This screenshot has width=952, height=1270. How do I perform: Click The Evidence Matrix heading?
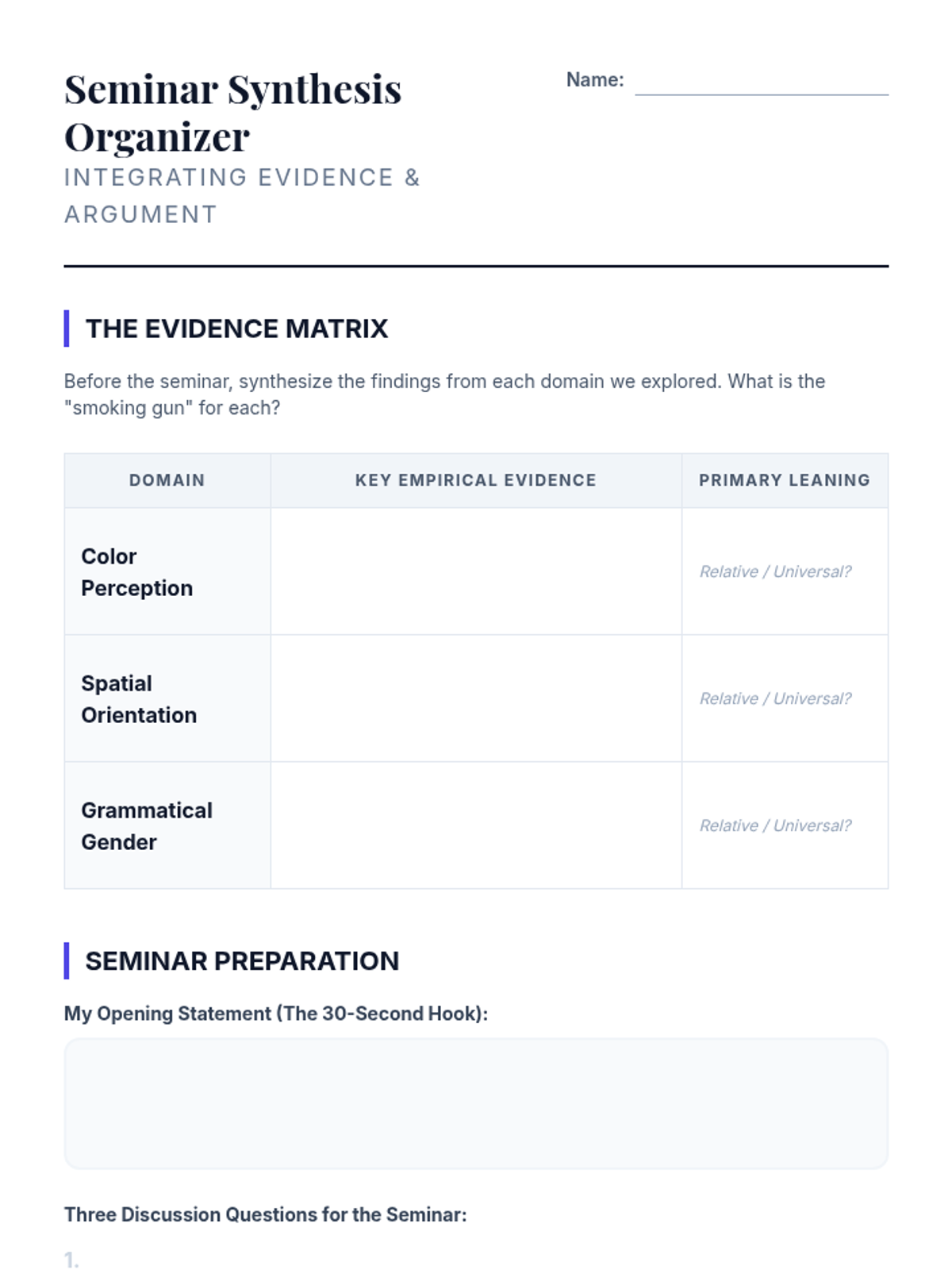(236, 329)
